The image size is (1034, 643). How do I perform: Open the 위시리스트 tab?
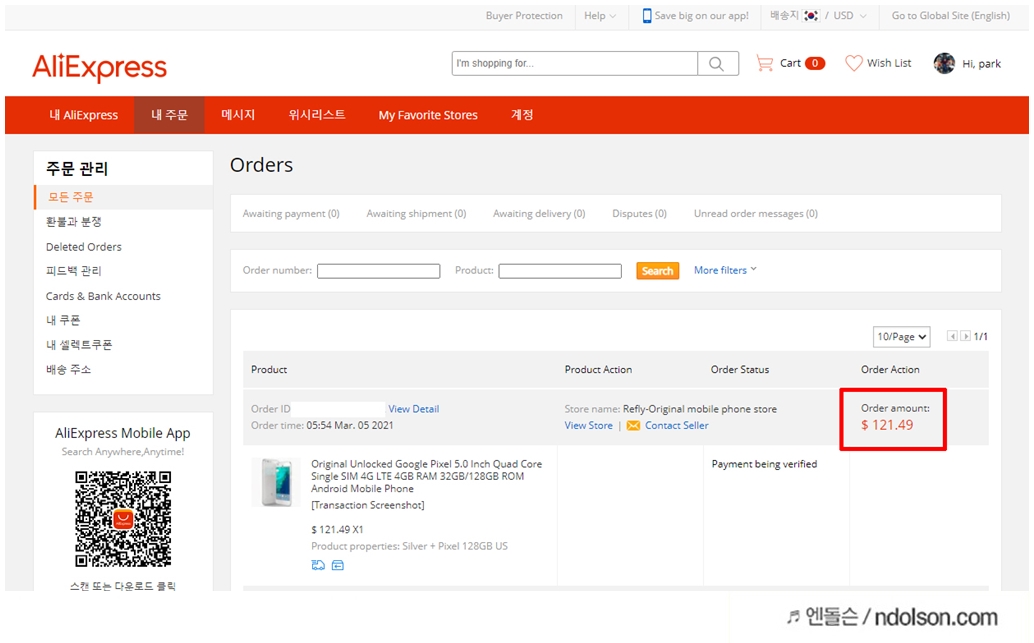click(x=317, y=115)
